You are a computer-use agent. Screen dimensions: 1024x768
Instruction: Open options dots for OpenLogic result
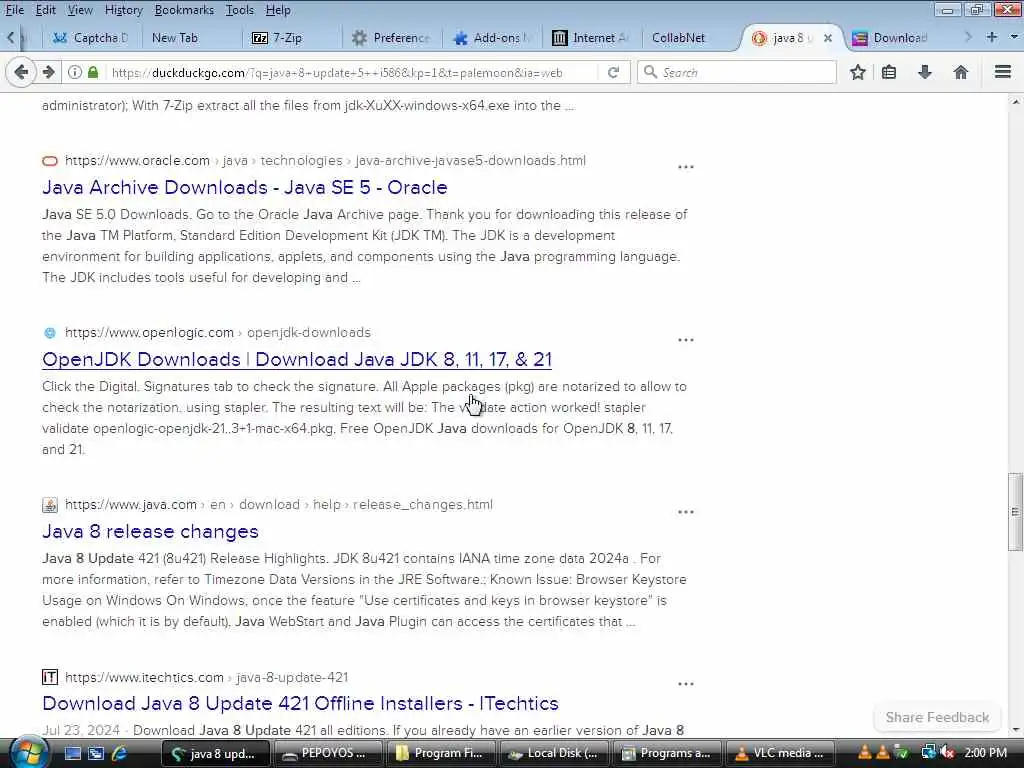pyautogui.click(x=686, y=340)
